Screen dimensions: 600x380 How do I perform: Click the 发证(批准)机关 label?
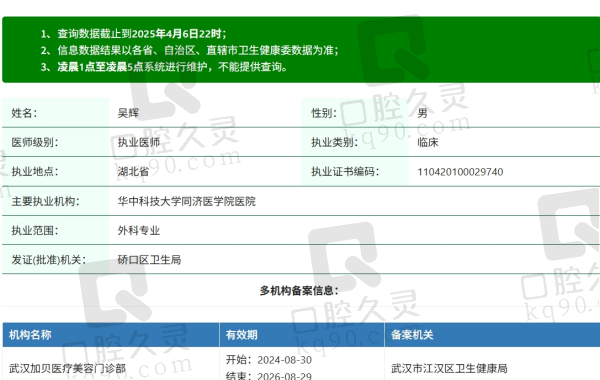click(x=49, y=260)
